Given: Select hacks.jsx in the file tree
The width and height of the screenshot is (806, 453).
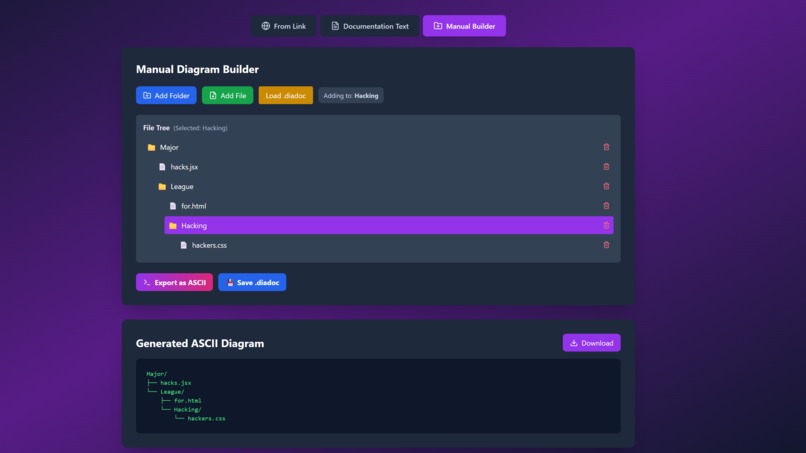Looking at the screenshot, I should pyautogui.click(x=383, y=167).
